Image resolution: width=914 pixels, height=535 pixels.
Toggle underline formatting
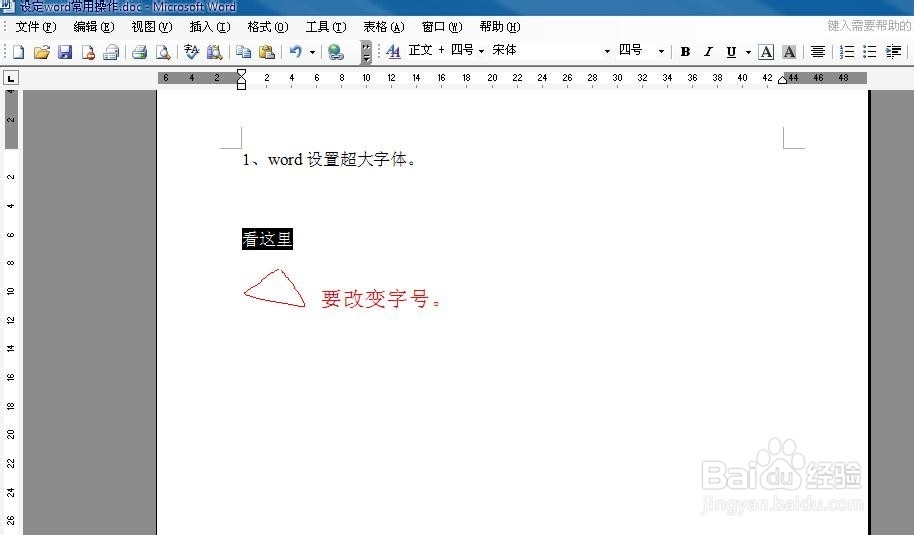(x=731, y=52)
